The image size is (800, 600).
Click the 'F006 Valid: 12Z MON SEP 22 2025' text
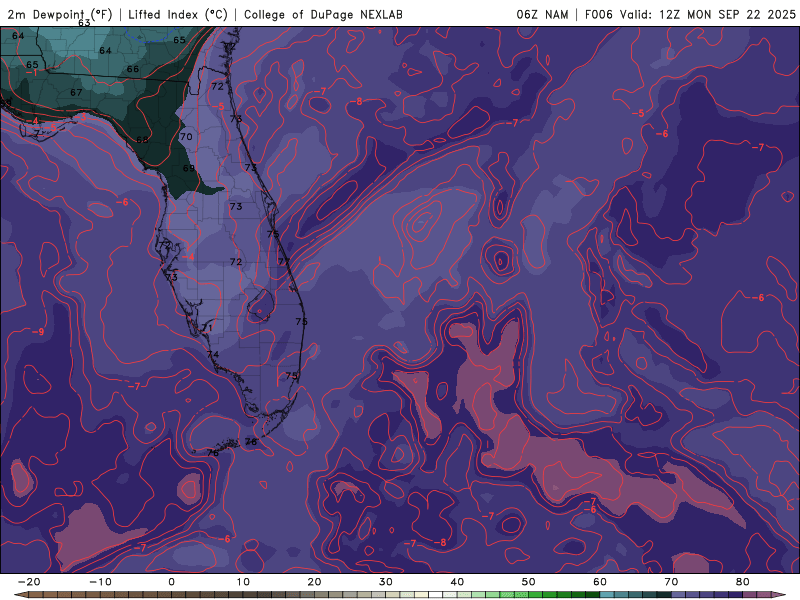pos(690,14)
